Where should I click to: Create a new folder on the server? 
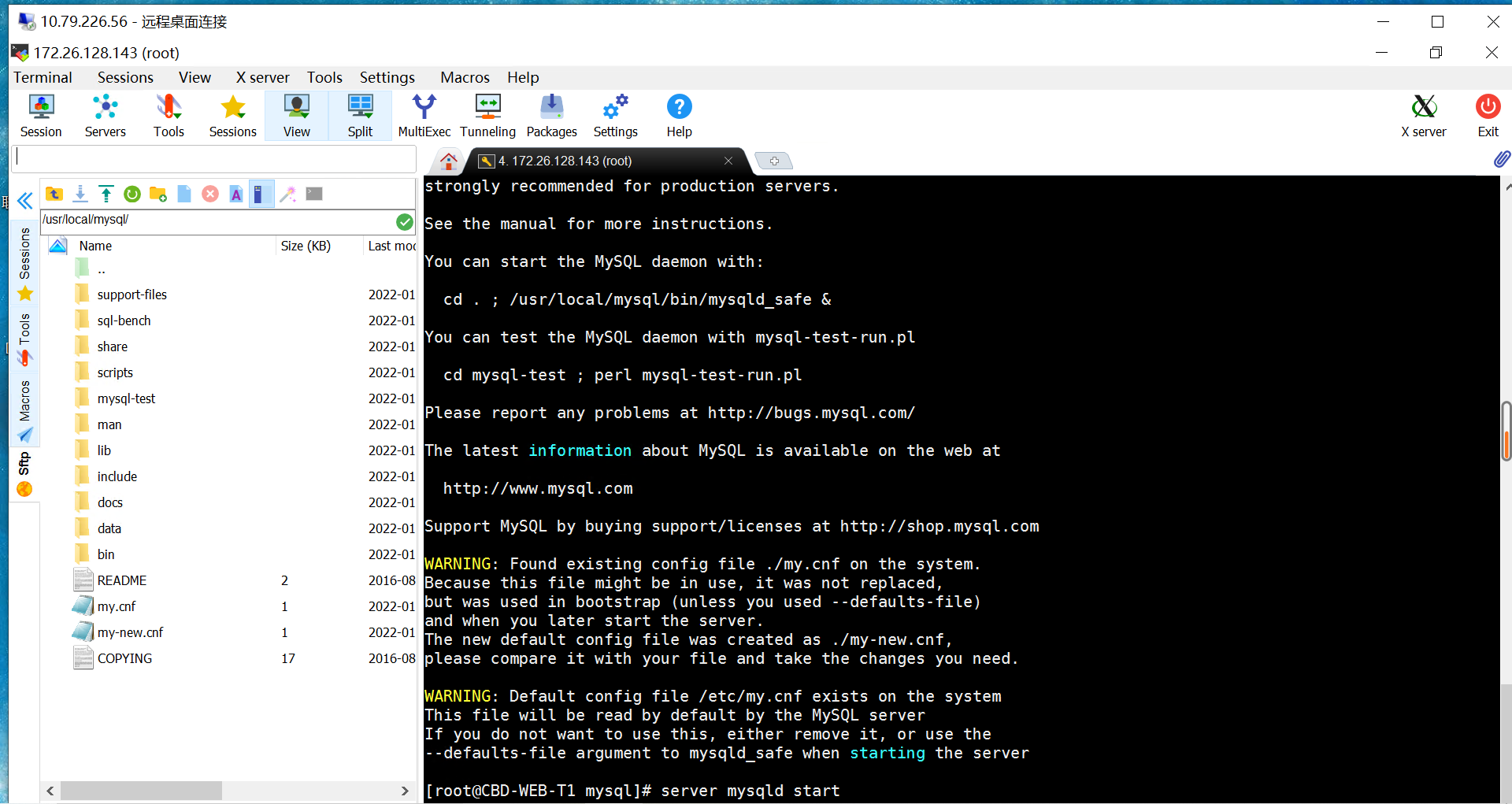(157, 193)
